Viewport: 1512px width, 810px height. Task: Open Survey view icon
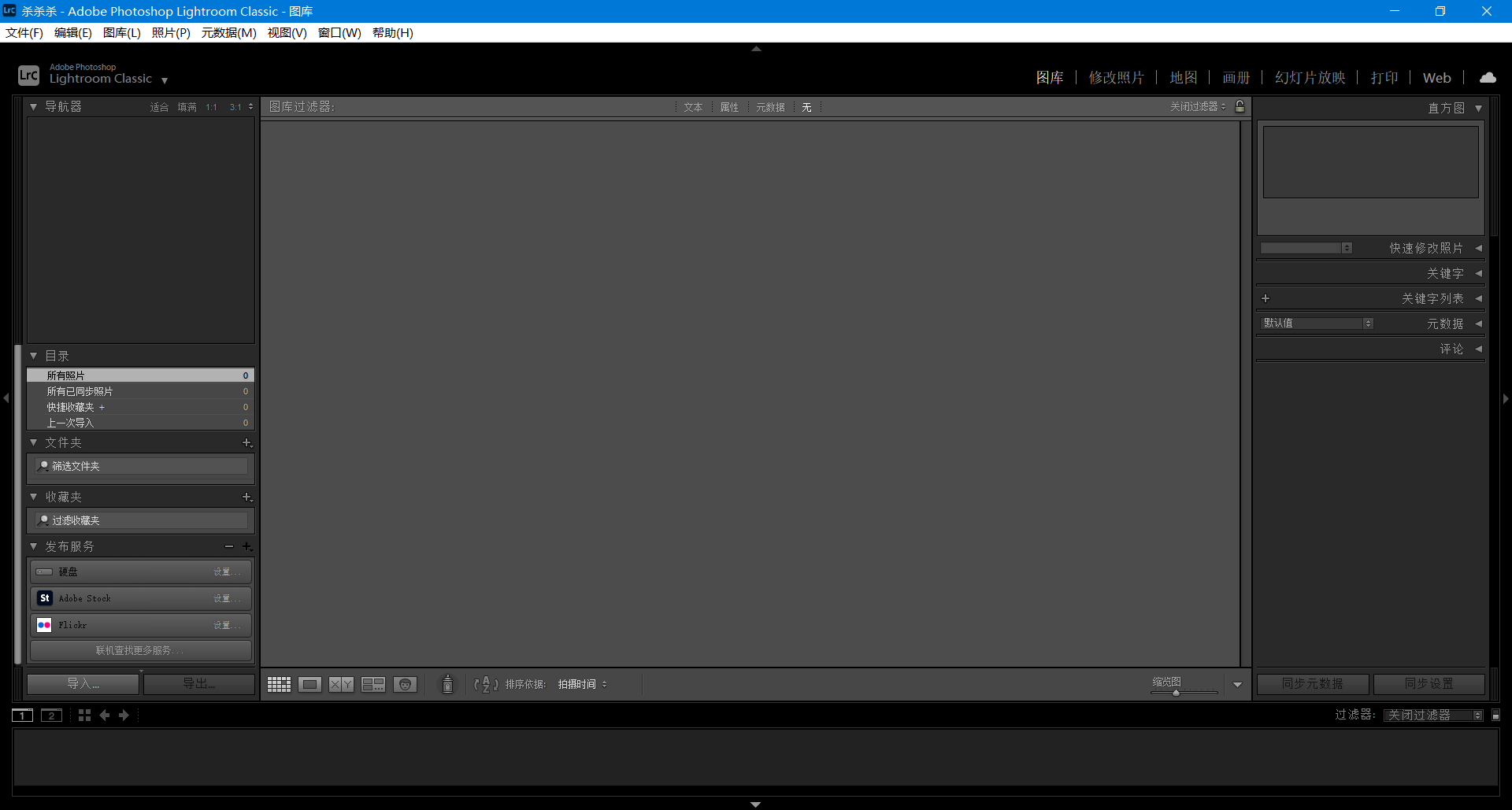pyautogui.click(x=373, y=684)
